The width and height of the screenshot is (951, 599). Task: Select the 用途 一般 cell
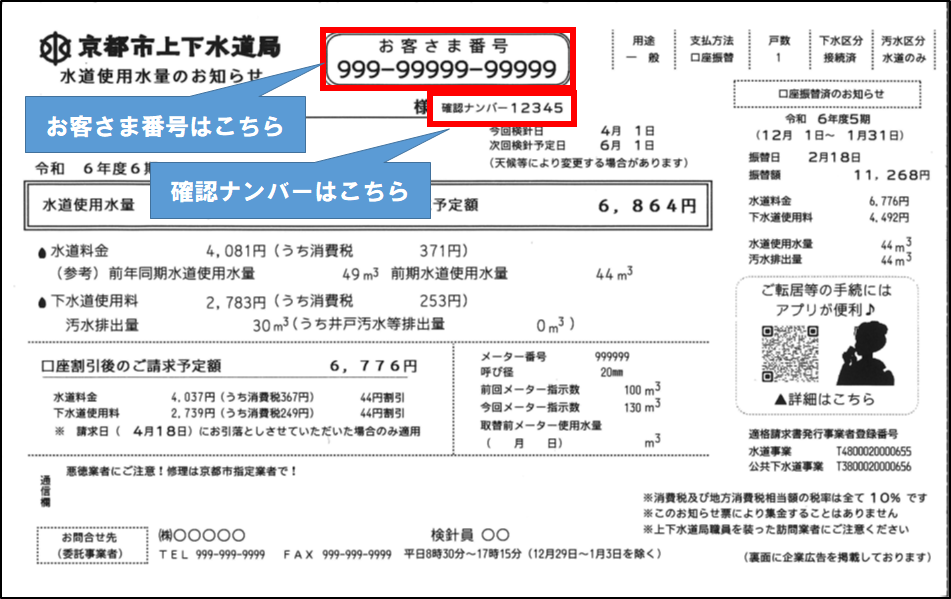point(642,50)
